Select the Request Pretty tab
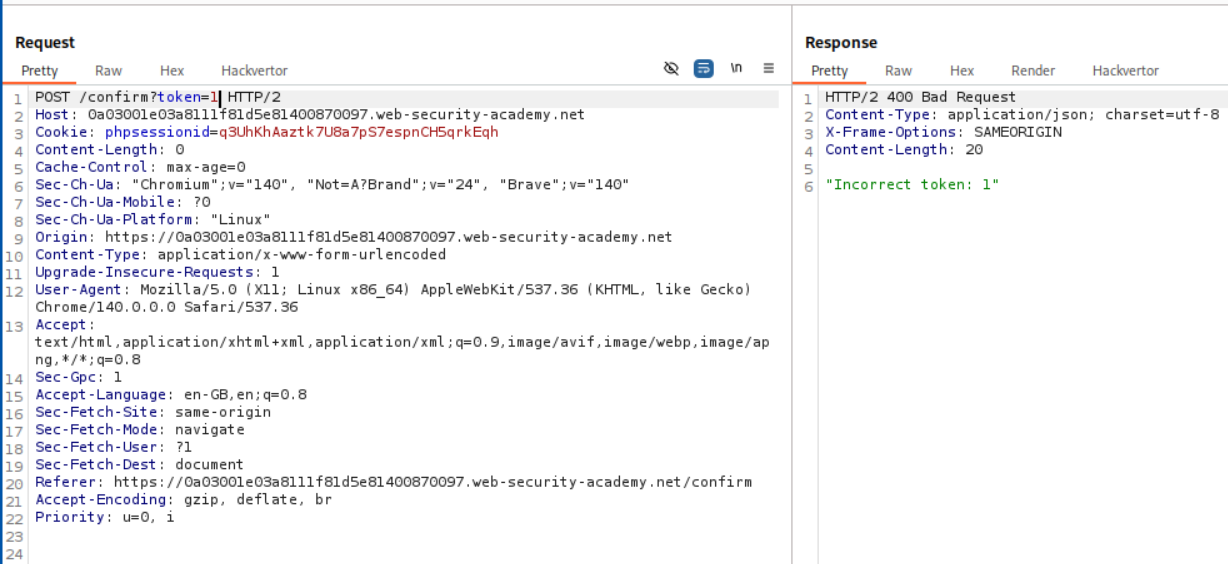The image size is (1228, 564). pos(40,71)
